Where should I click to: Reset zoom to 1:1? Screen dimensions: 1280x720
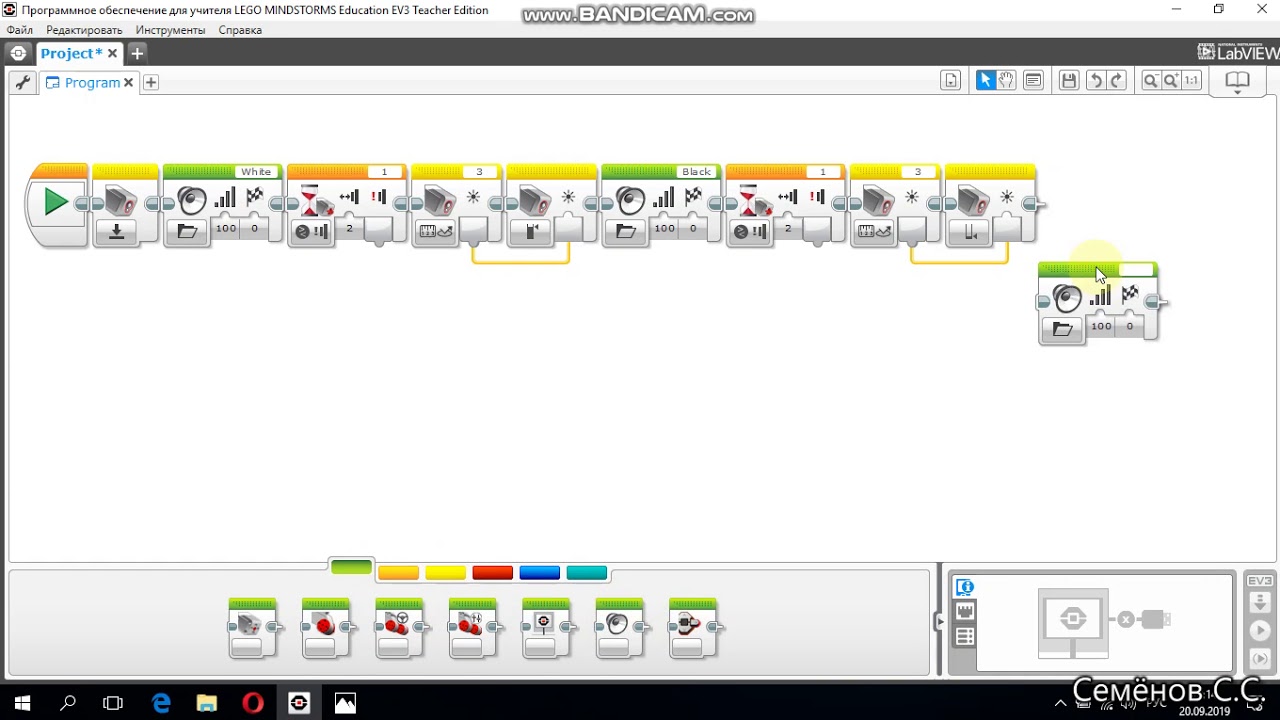tap(1191, 81)
